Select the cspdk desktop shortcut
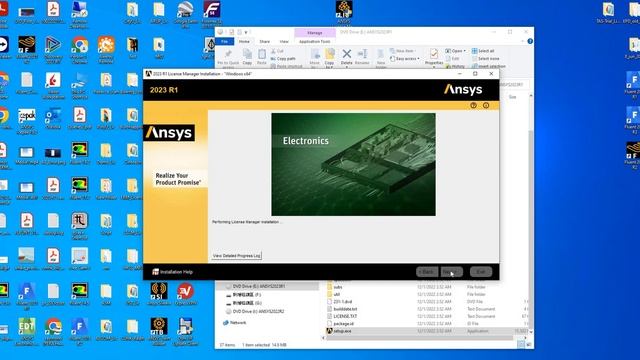 tap(27, 121)
